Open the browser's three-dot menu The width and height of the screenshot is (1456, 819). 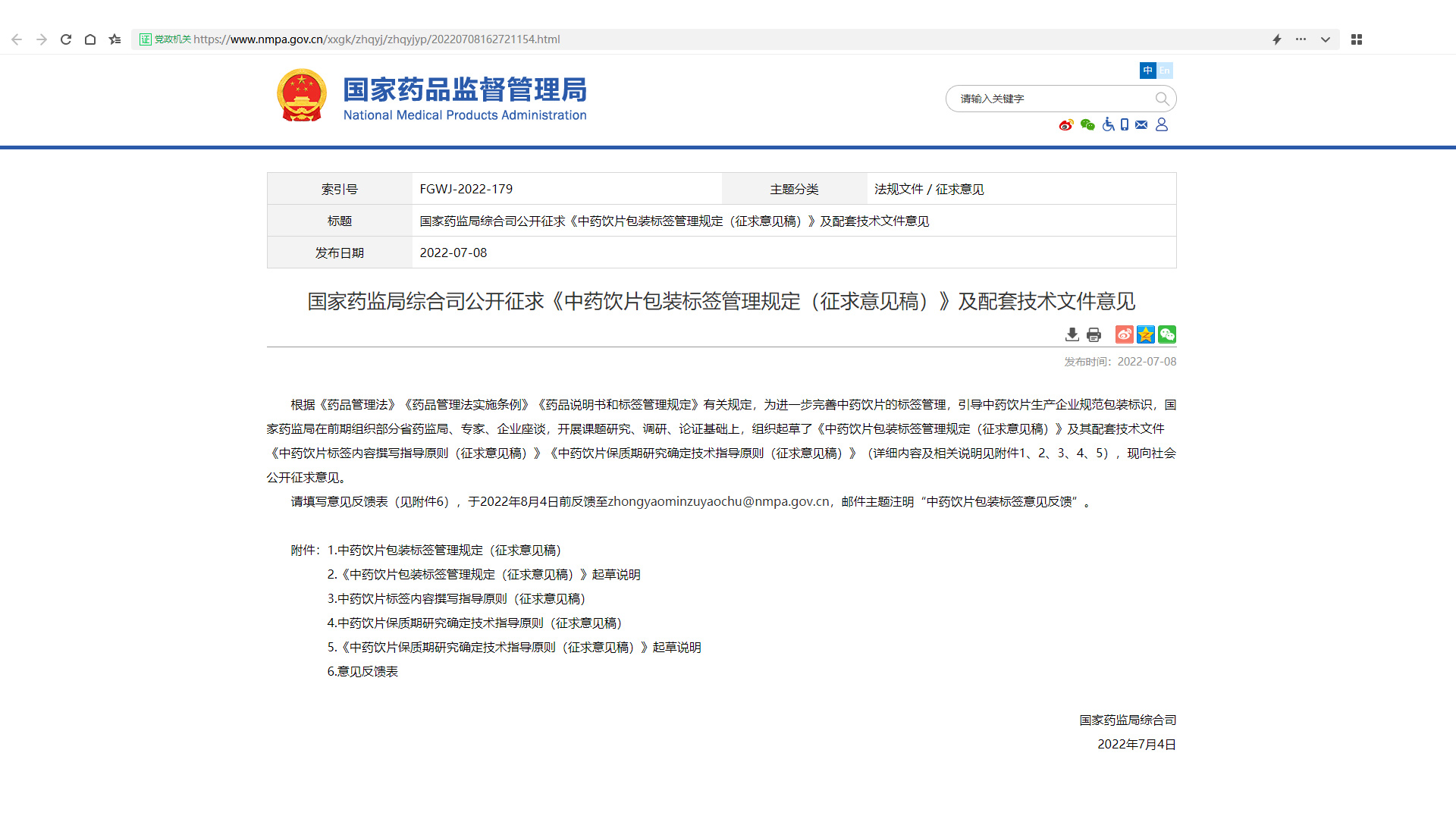(x=1300, y=39)
